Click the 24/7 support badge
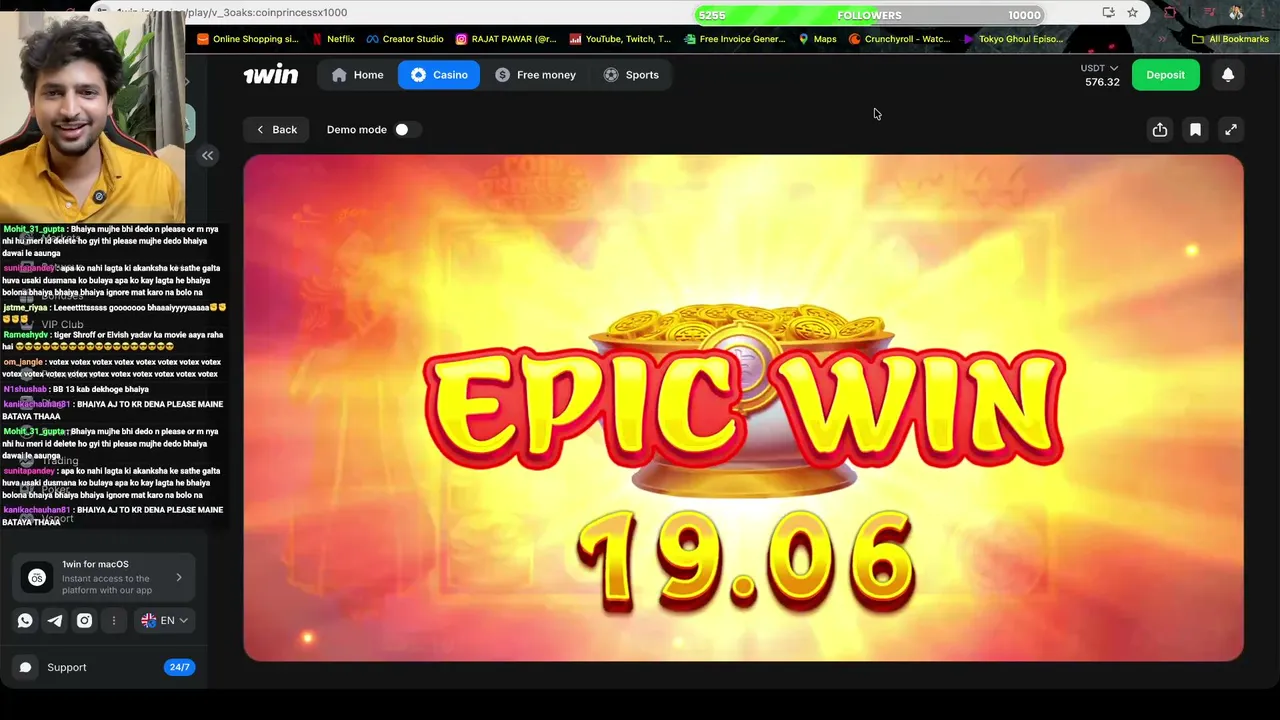This screenshot has height=720, width=1280. [x=179, y=668]
